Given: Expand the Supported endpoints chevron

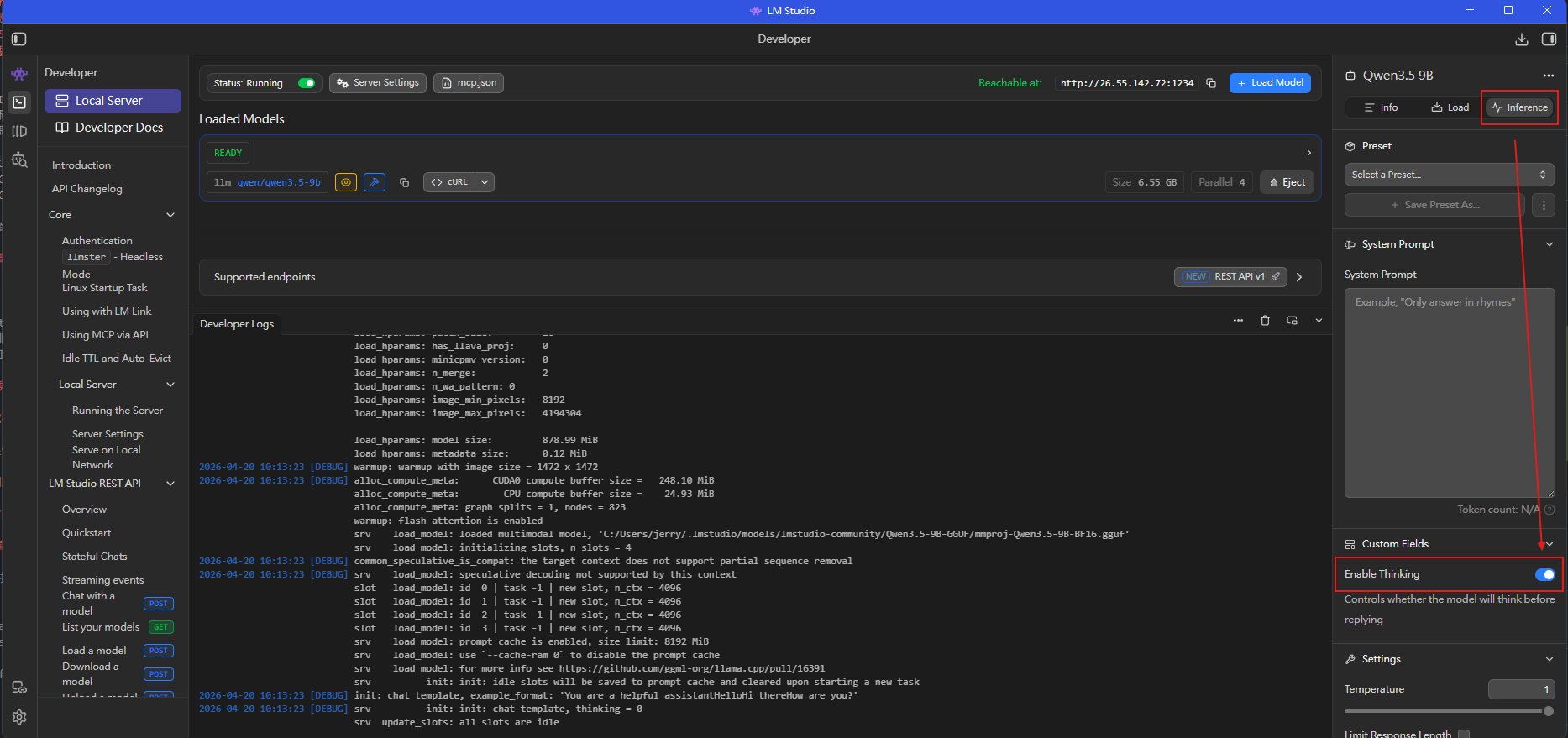Looking at the screenshot, I should [x=1299, y=277].
